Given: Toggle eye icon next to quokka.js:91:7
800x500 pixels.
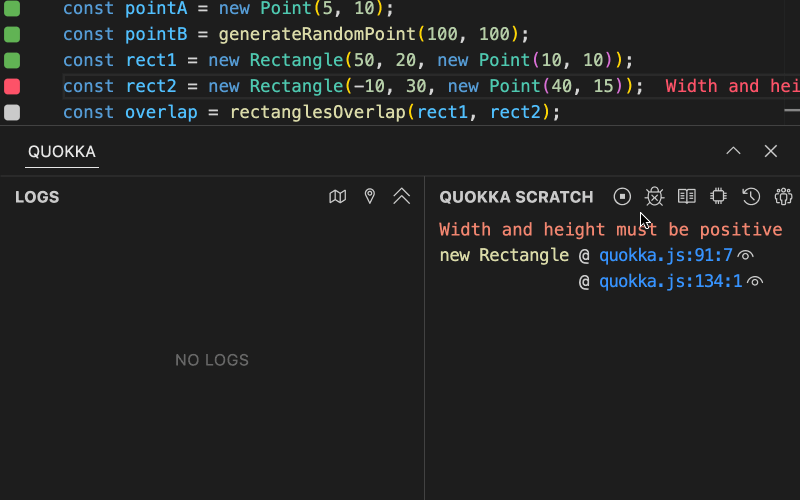Looking at the screenshot, I should (x=745, y=255).
